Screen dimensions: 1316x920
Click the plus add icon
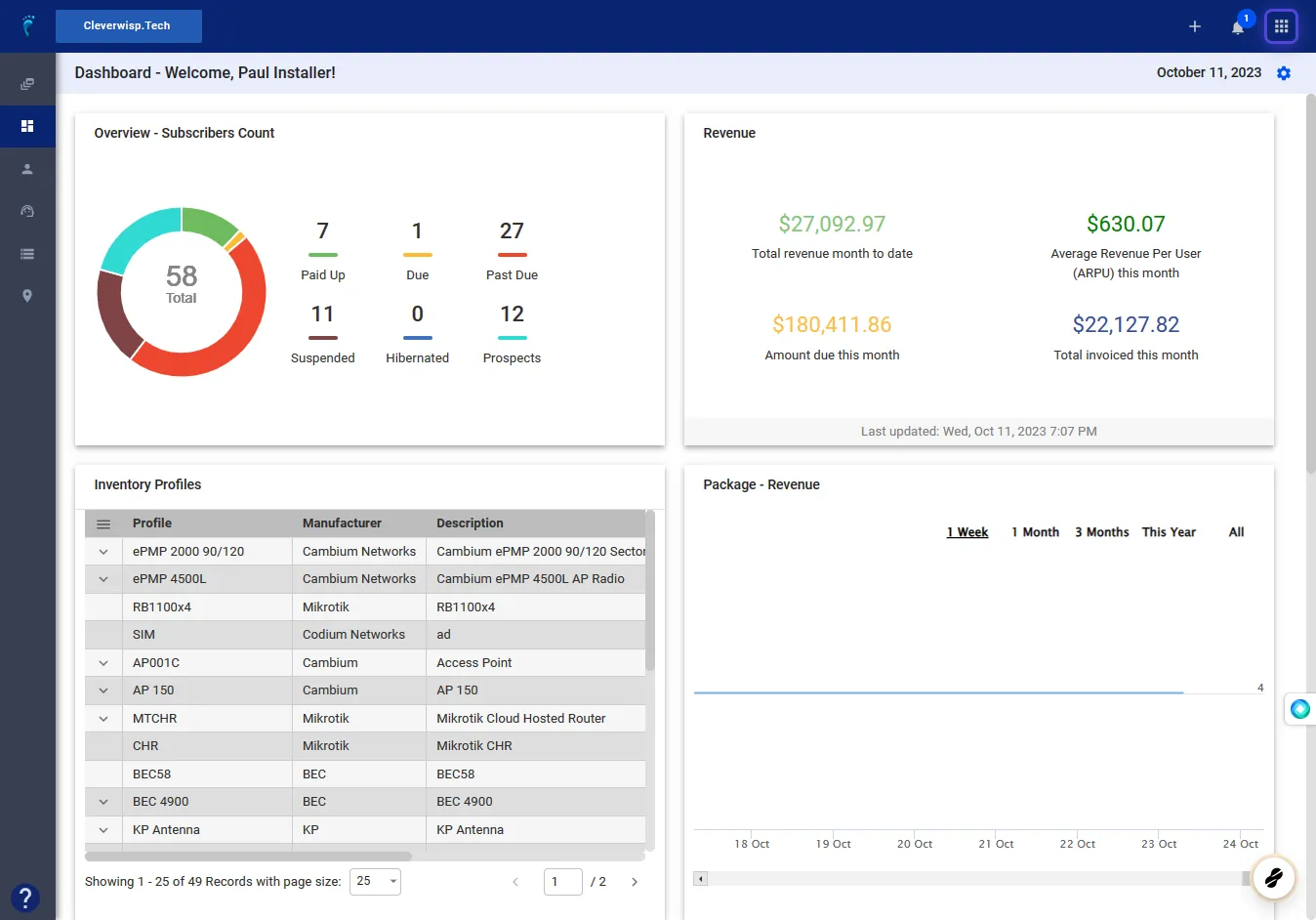(1194, 26)
